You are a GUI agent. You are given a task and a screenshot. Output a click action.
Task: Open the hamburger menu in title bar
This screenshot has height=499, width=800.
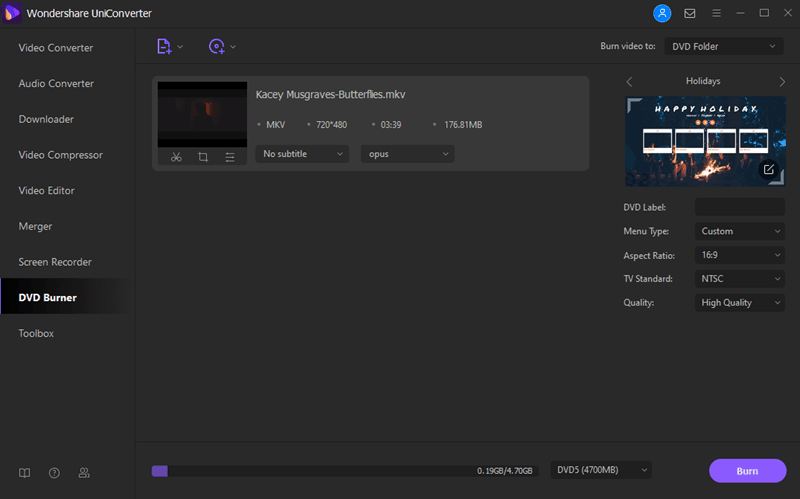click(x=716, y=13)
